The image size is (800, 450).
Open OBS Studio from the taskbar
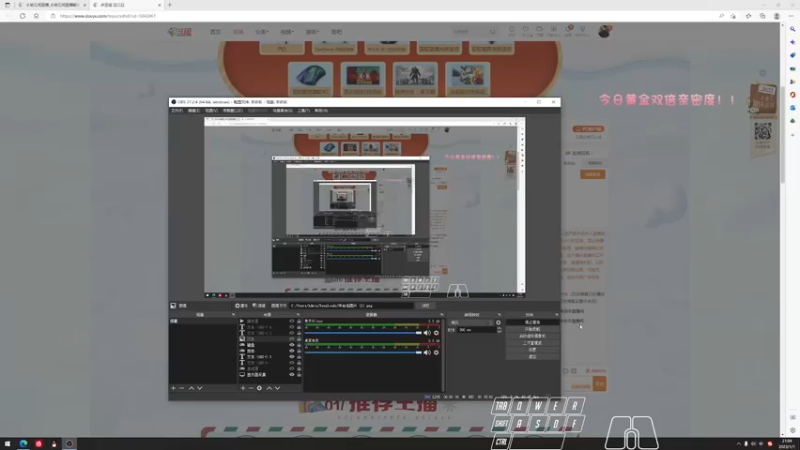pos(69,444)
